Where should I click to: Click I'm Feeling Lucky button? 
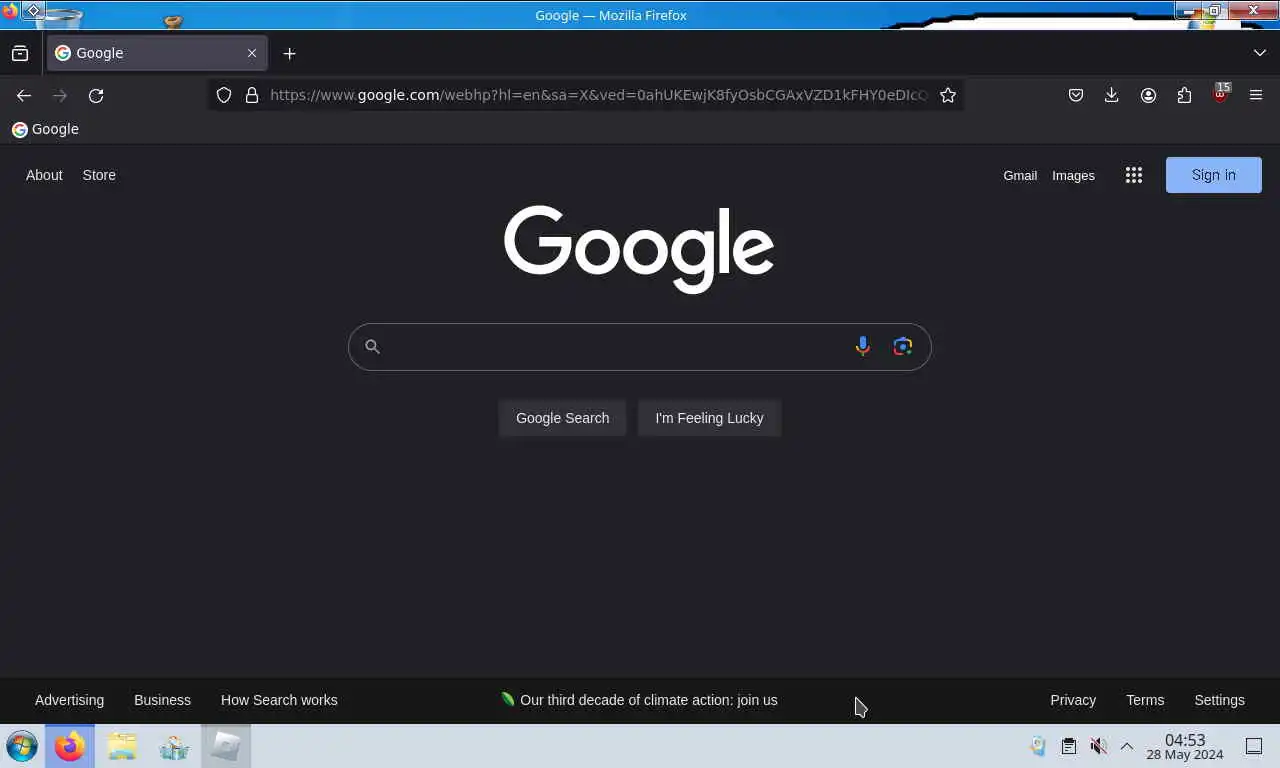click(709, 418)
